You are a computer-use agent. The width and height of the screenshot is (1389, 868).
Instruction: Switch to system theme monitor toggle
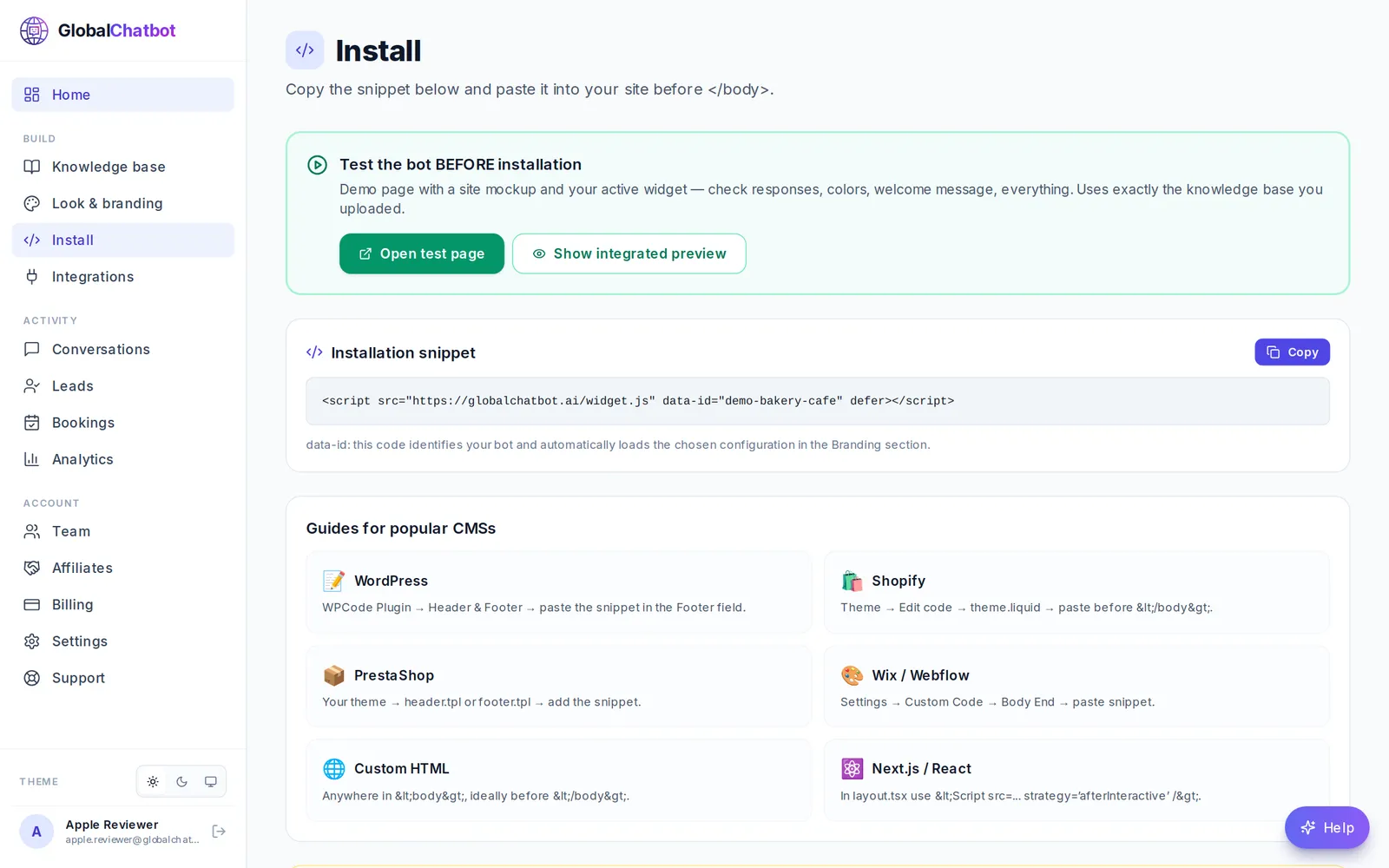pos(211,782)
